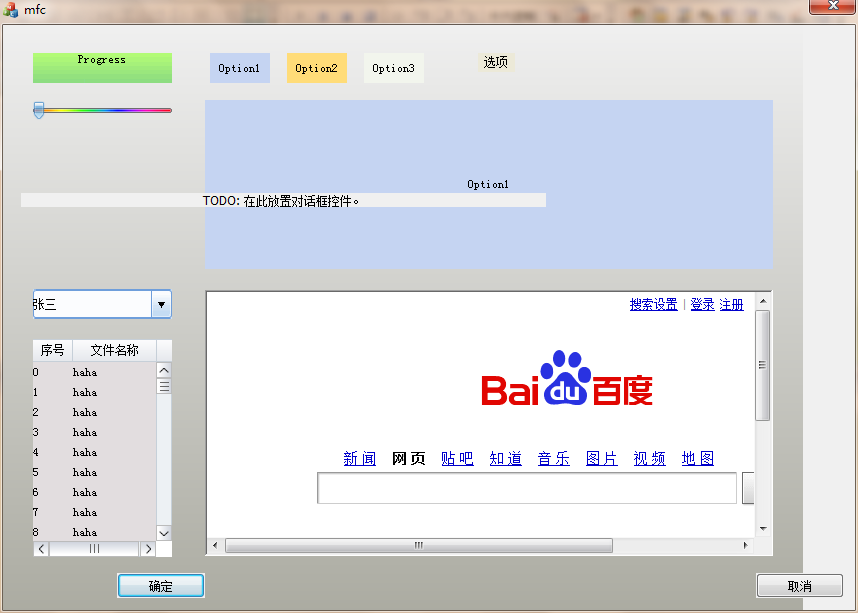Viewport: 858px width, 613px height.
Task: Click the mfc application icon in title bar
Action: point(10,10)
